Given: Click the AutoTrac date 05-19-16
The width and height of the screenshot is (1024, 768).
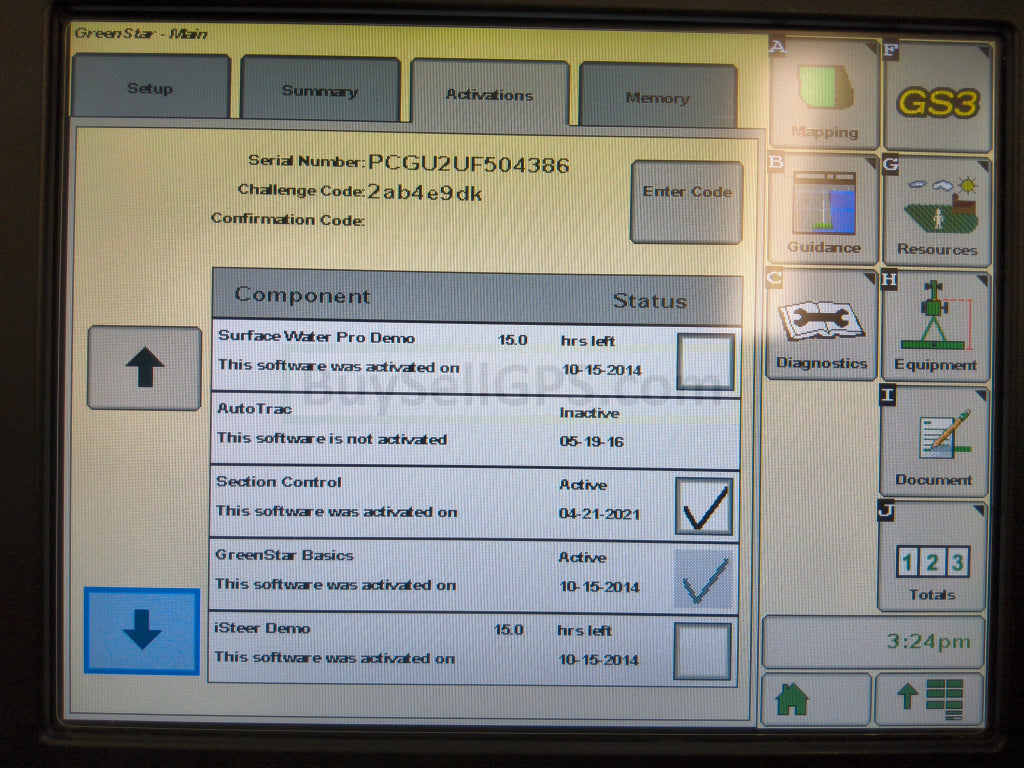Looking at the screenshot, I should click(591, 441).
